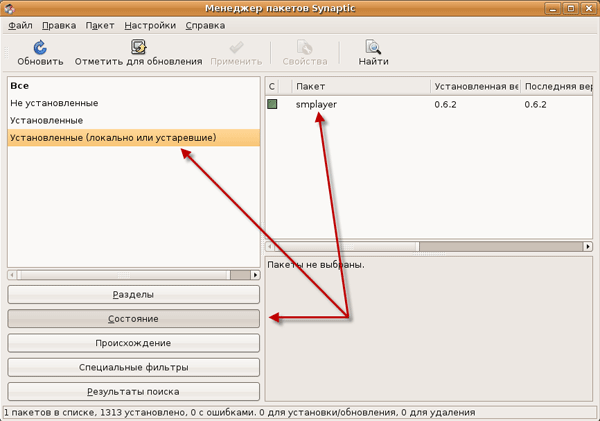Sort by the Пакет column header
This screenshot has width=600, height=421.
point(360,87)
